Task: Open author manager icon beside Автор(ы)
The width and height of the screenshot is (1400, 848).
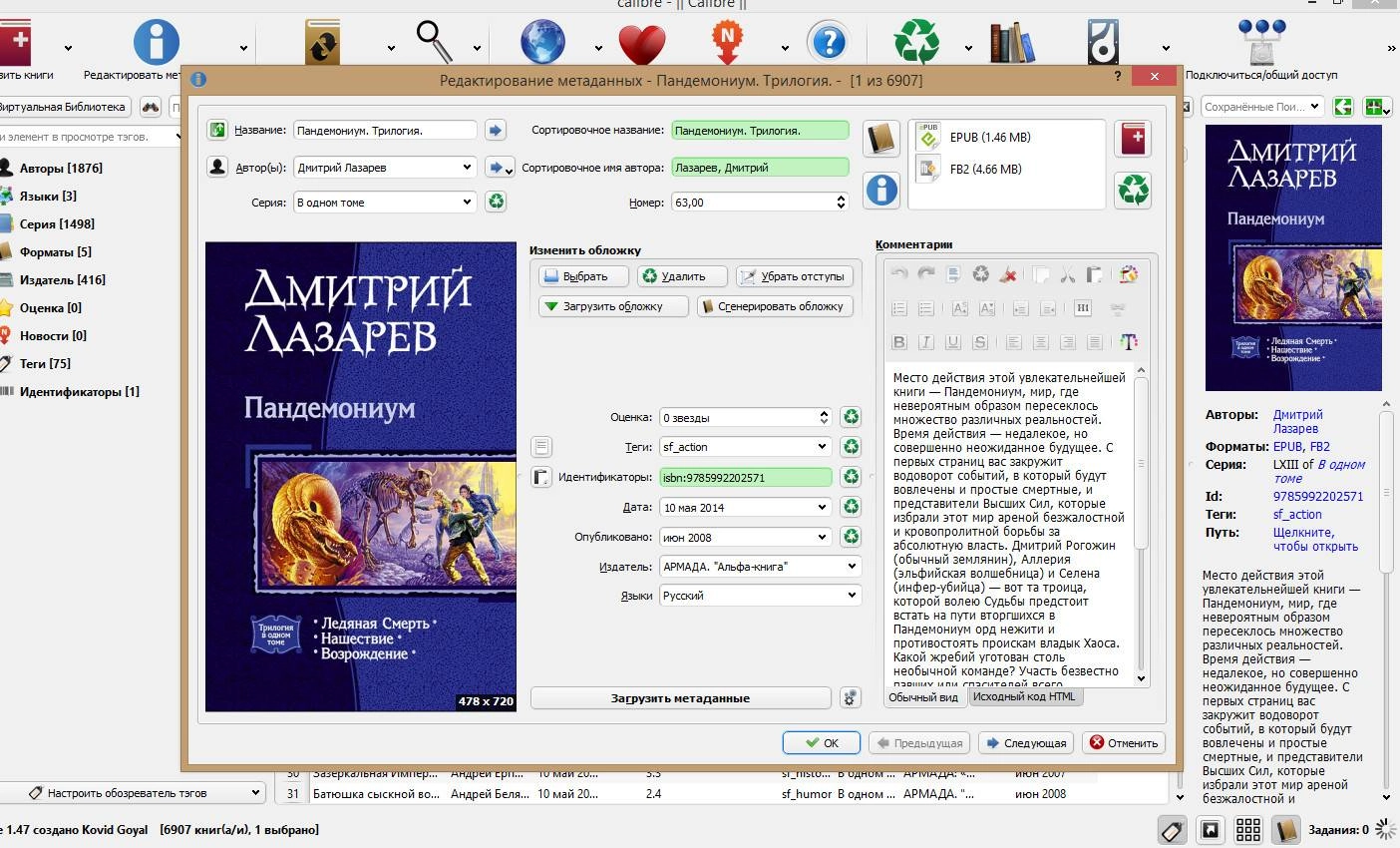Action: coord(217,168)
